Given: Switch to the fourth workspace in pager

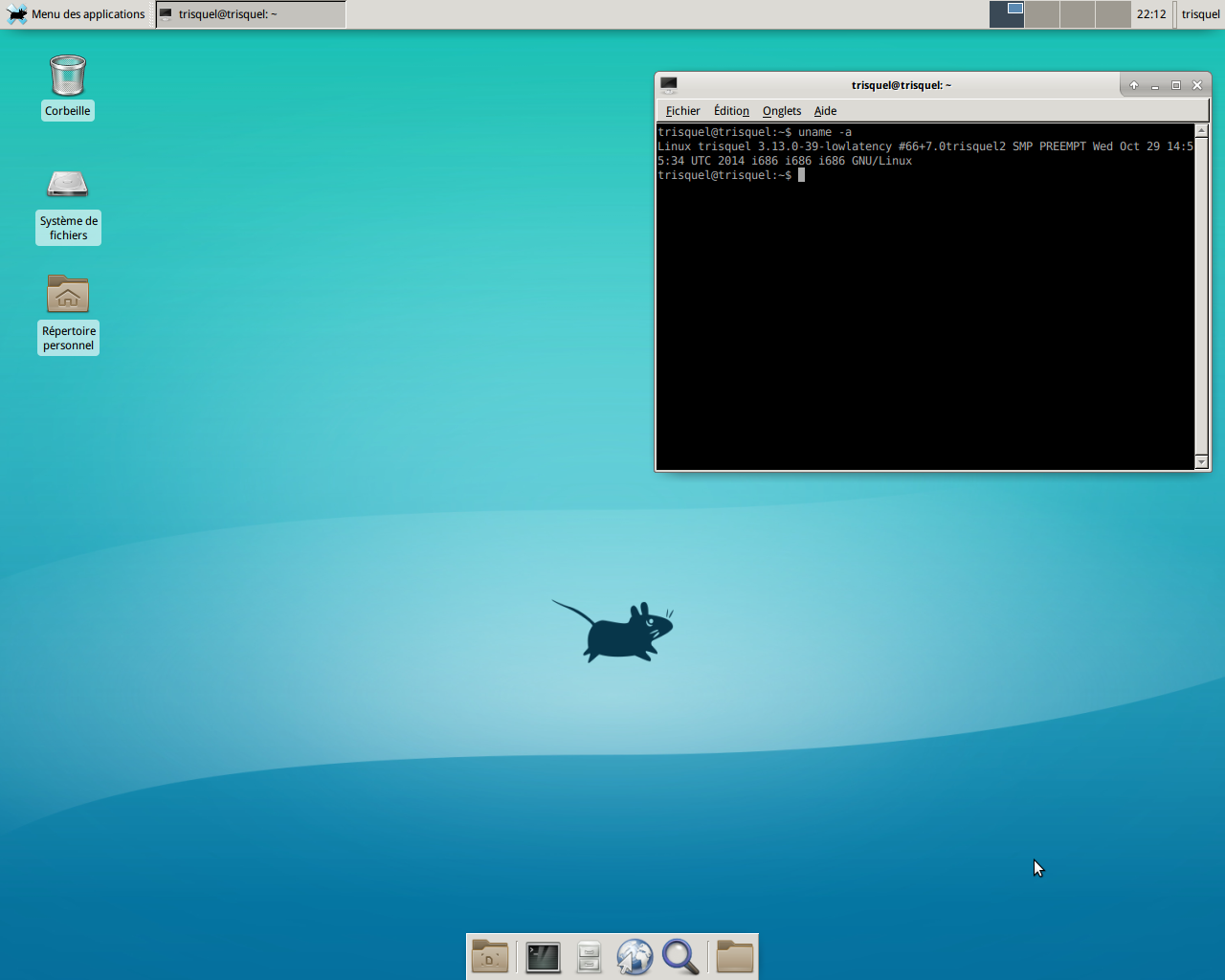Looking at the screenshot, I should 1113,14.
